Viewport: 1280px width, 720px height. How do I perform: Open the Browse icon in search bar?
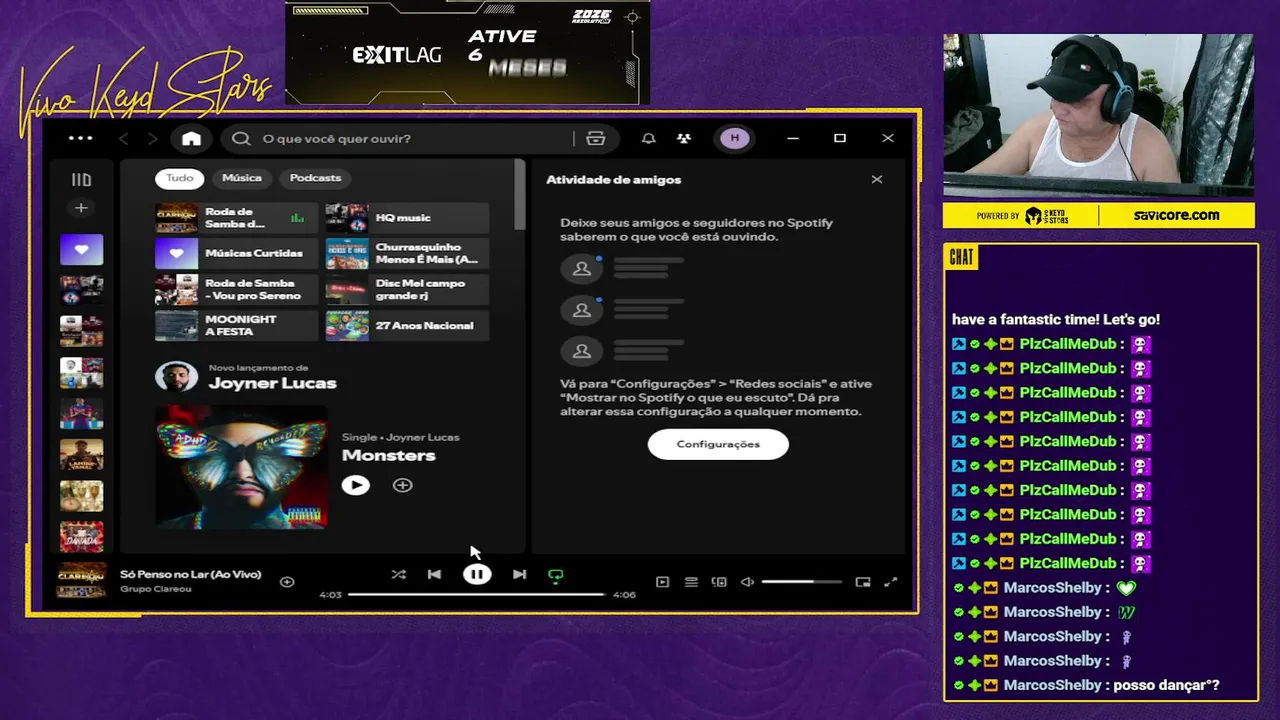coord(596,139)
